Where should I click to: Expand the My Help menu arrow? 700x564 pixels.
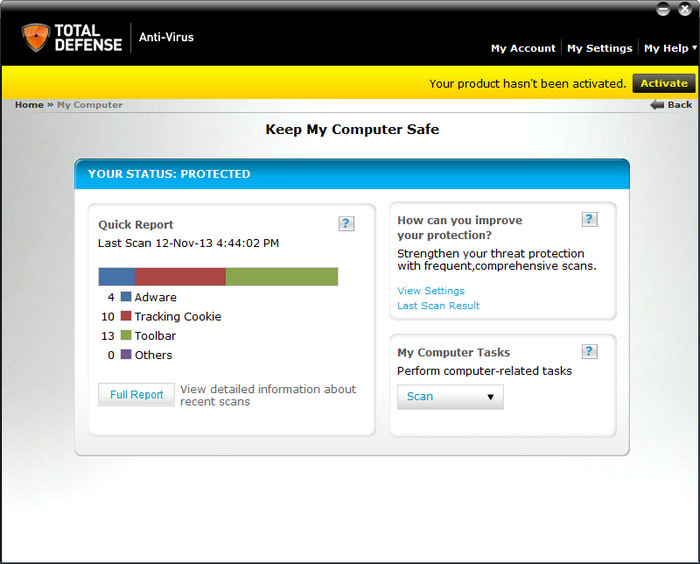tap(694, 48)
